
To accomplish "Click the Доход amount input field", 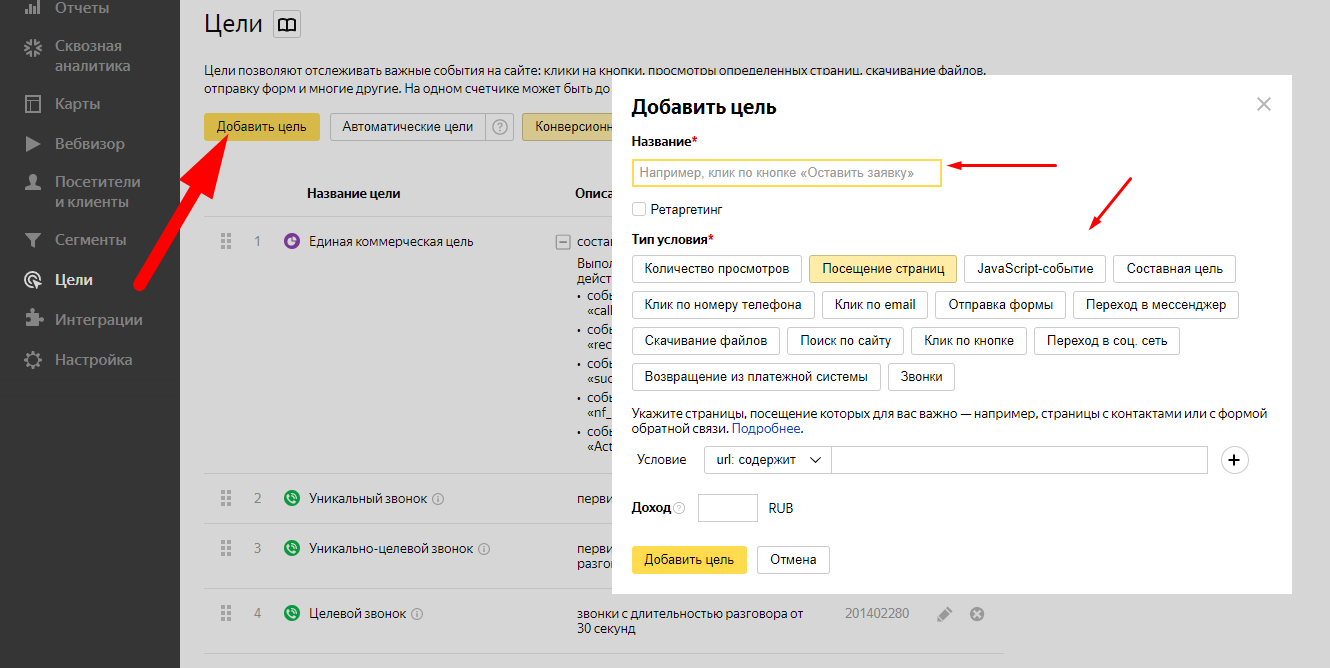I will point(728,508).
